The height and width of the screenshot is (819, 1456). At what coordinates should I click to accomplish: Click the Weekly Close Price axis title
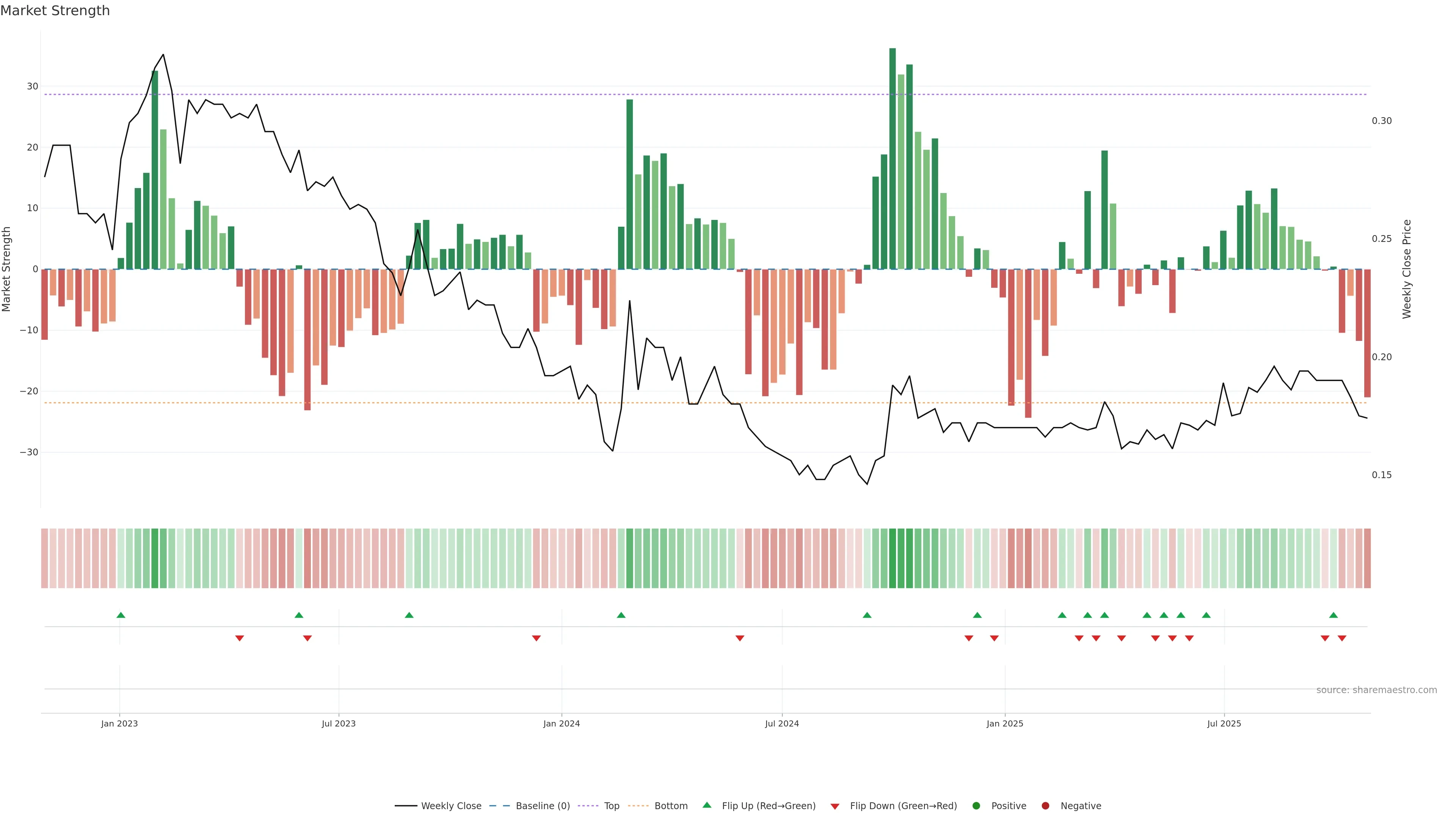pos(1407,269)
